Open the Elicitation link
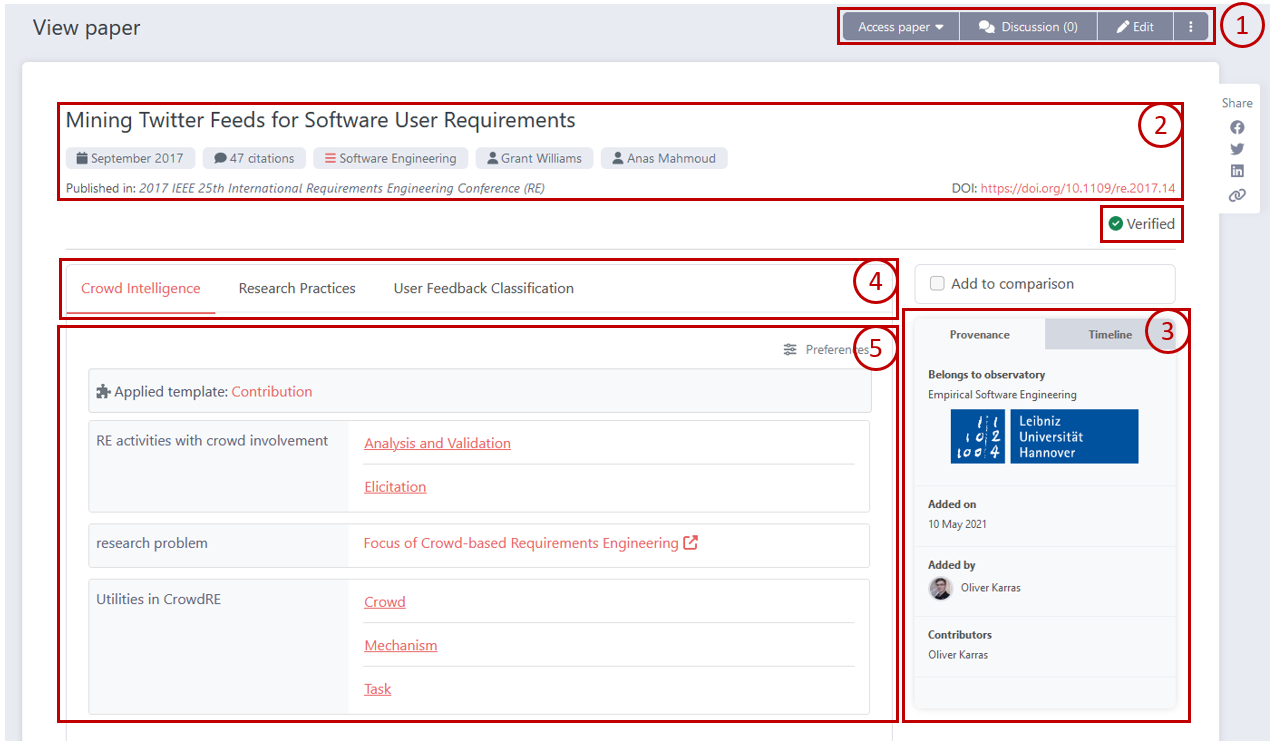 (395, 487)
